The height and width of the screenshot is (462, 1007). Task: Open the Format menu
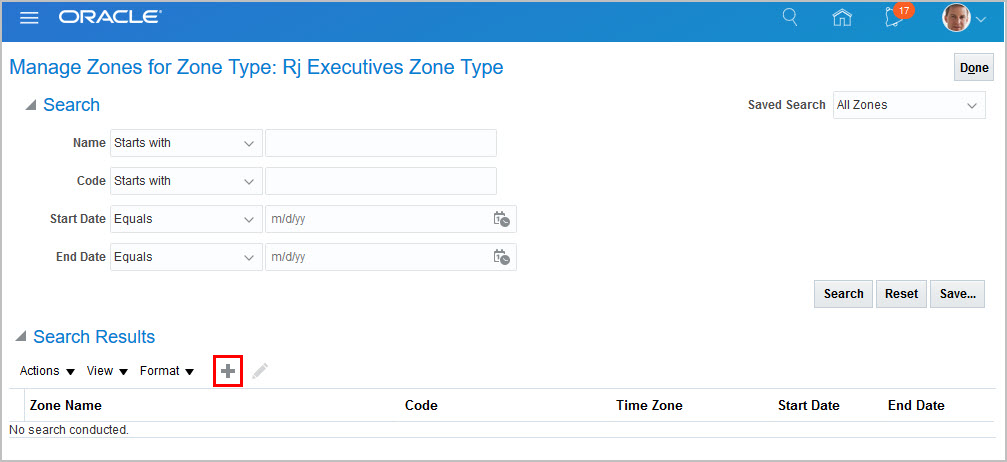pyautogui.click(x=167, y=371)
